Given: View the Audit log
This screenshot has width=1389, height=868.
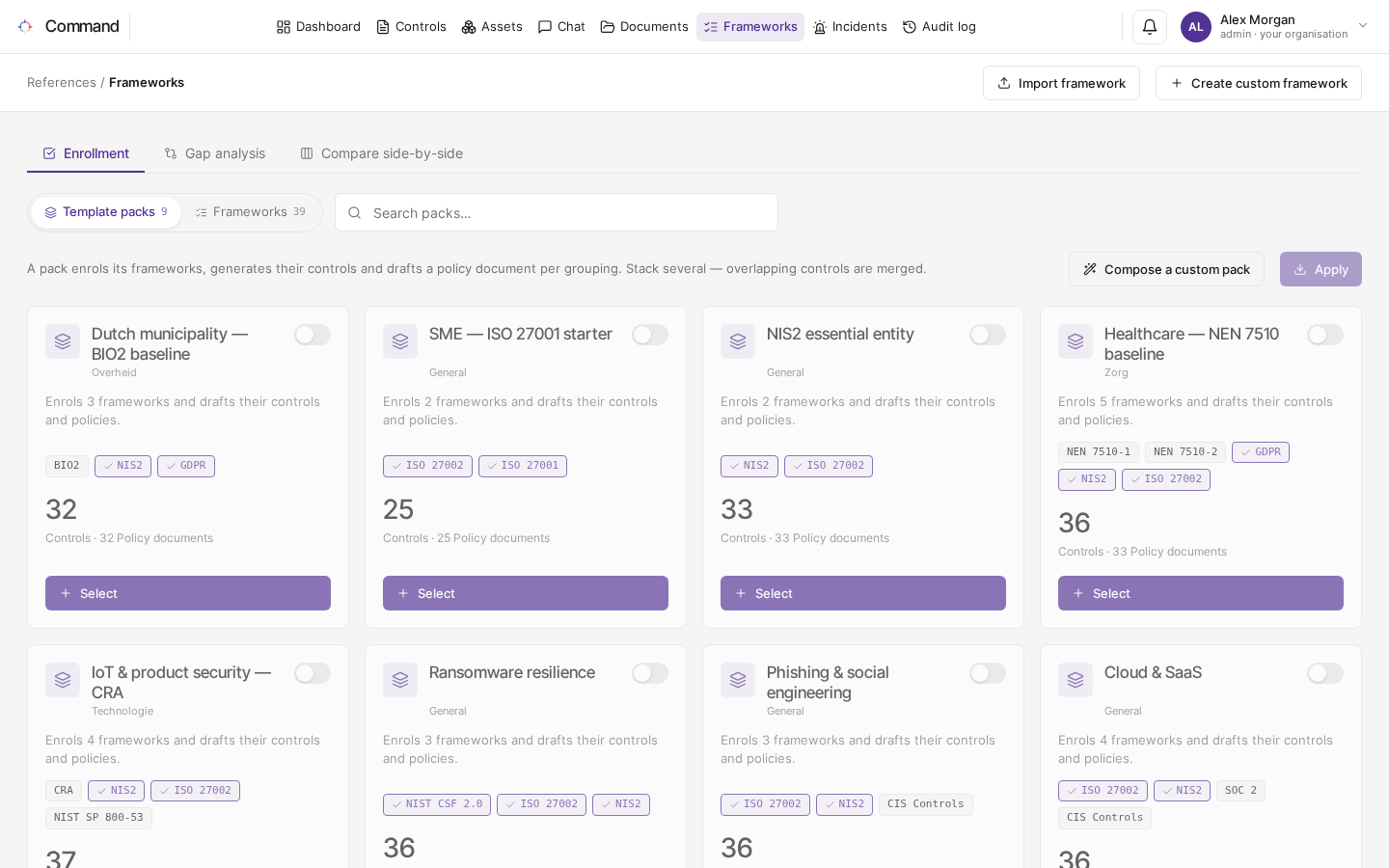Looking at the screenshot, I should (939, 27).
